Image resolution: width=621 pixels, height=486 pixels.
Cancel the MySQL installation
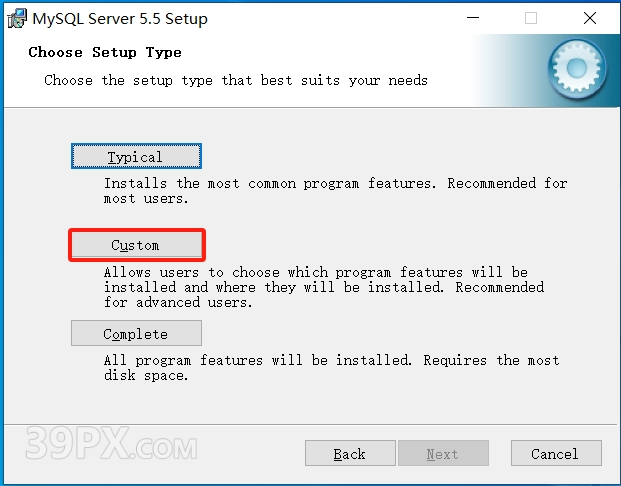[554, 454]
